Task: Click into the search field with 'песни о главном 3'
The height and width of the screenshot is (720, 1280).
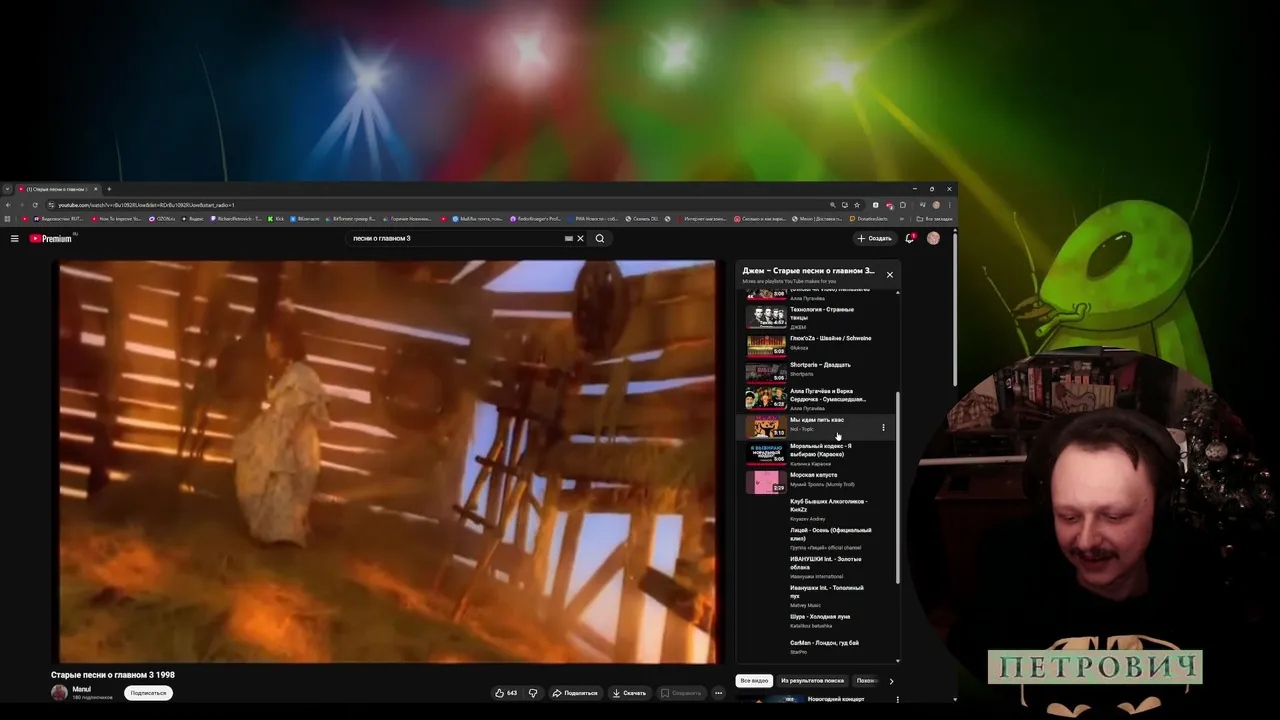Action: coord(455,238)
